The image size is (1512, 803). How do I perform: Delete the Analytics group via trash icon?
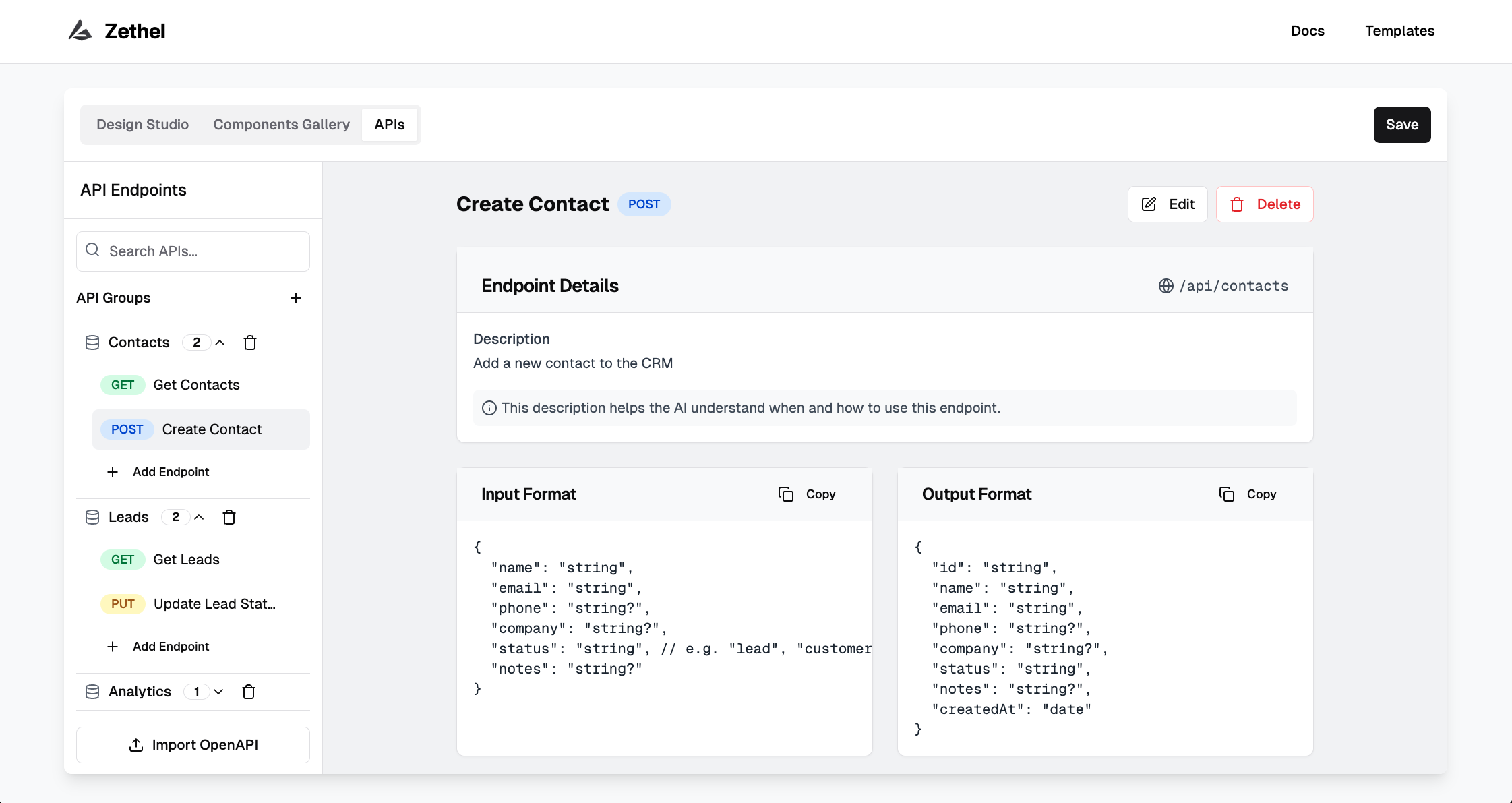(249, 692)
